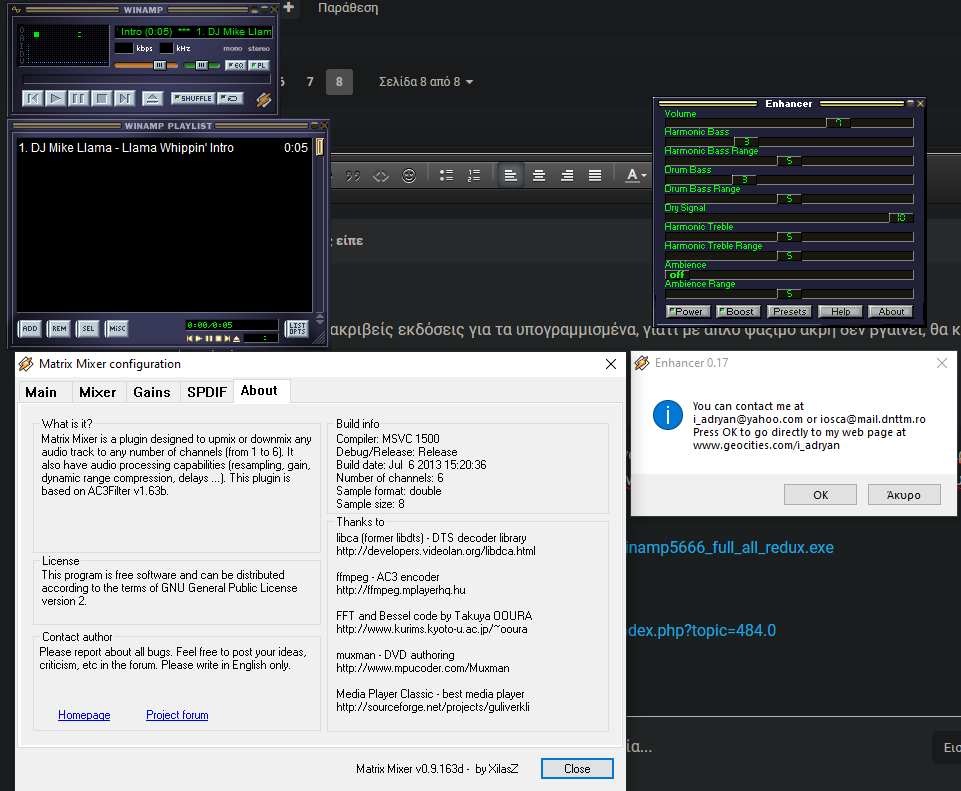The width and height of the screenshot is (961, 791).
Task: Click the scrolling song title display
Action: point(194,32)
